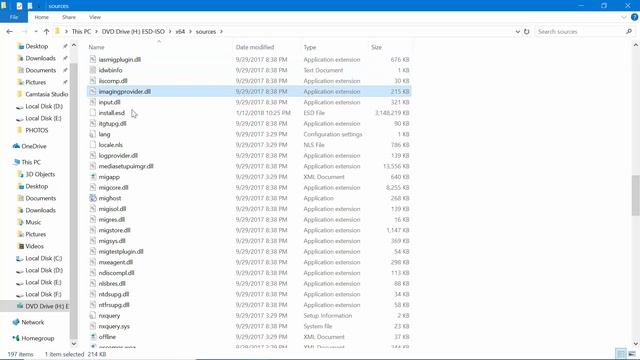Select the mighost application icon
Screen dimensions: 640x360
pyautogui.click(x=93, y=198)
